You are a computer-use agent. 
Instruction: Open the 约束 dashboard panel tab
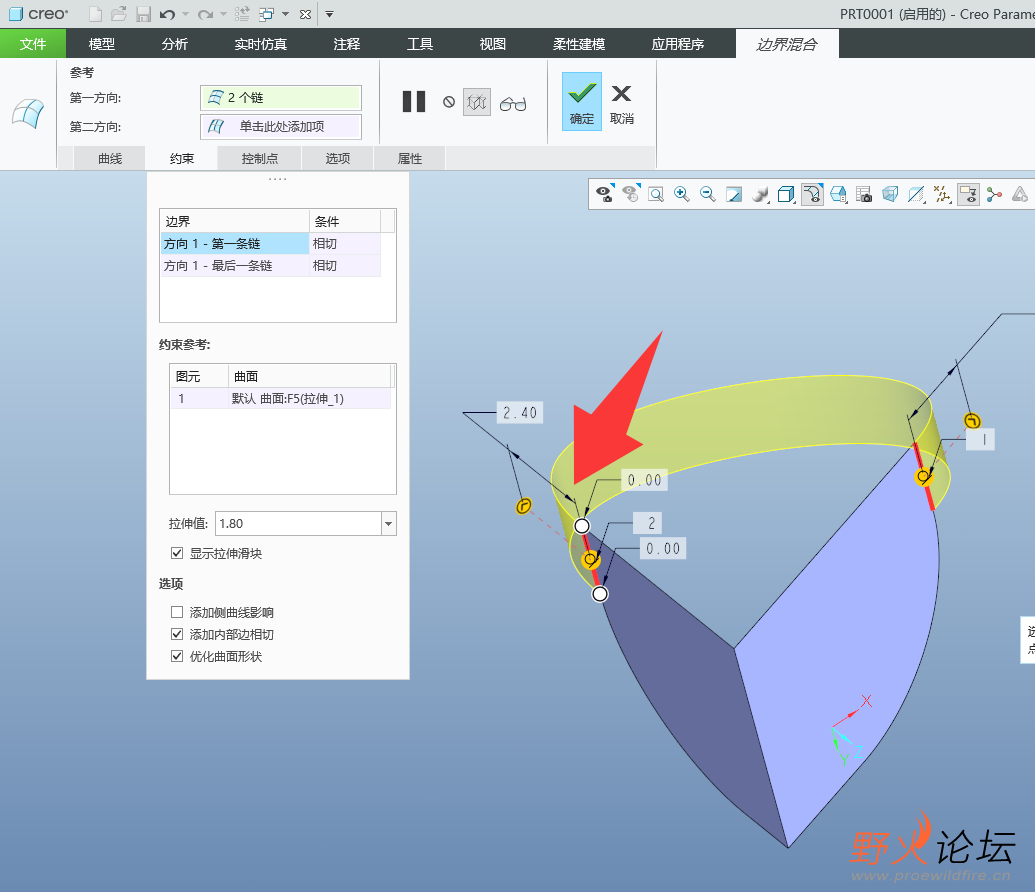point(182,158)
